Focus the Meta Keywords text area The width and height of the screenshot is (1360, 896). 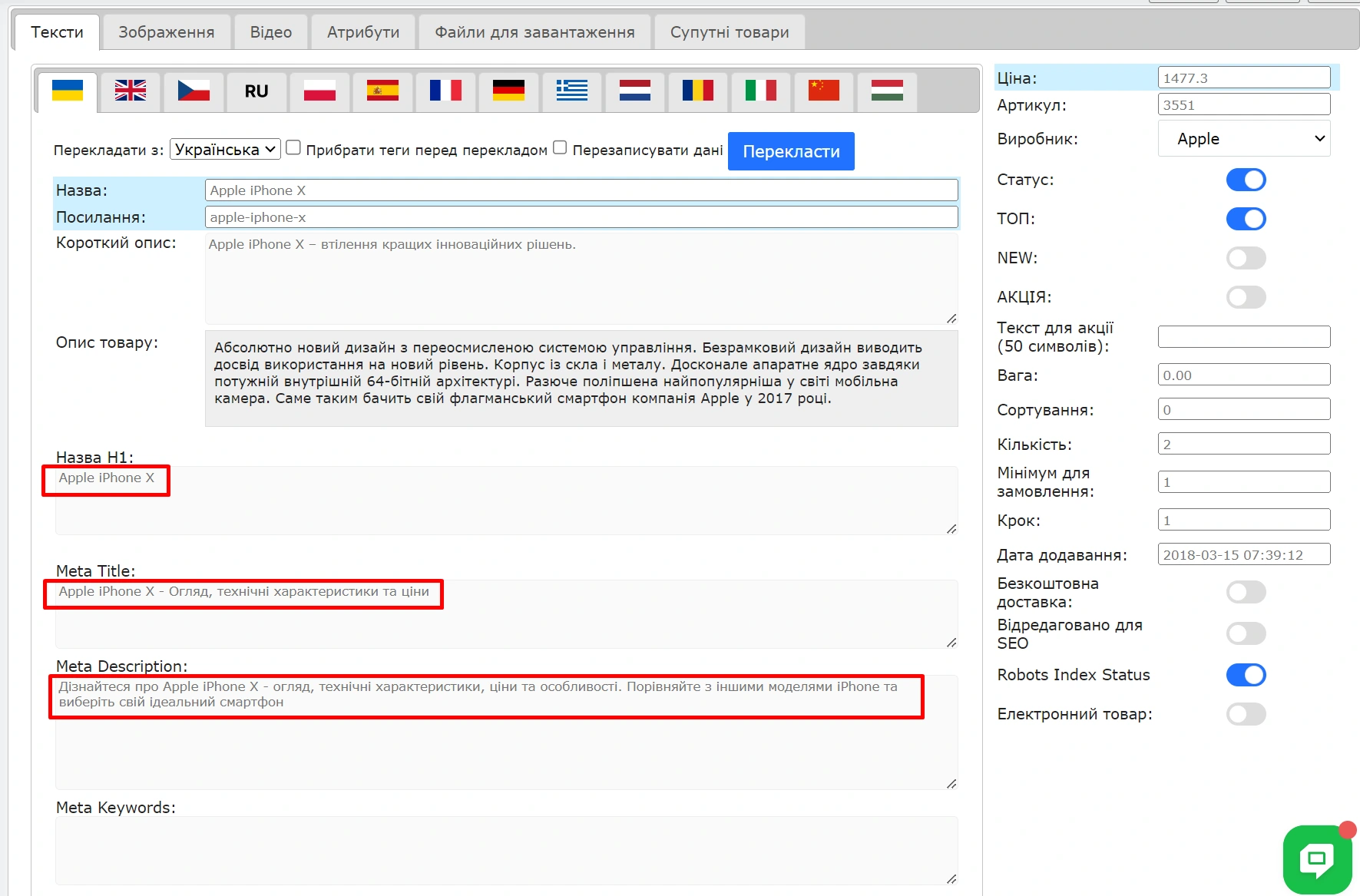506,850
